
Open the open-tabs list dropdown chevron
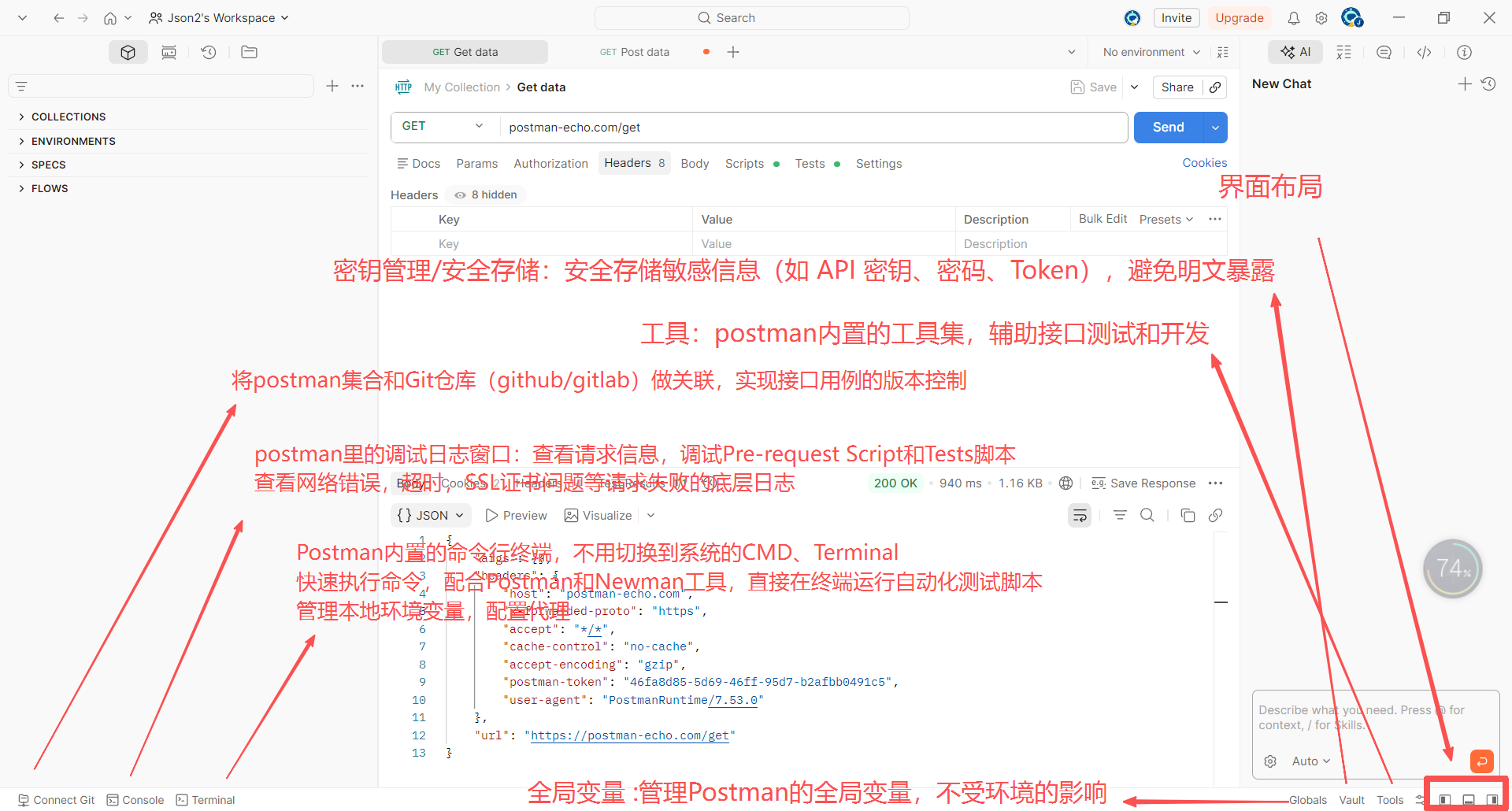1072,52
